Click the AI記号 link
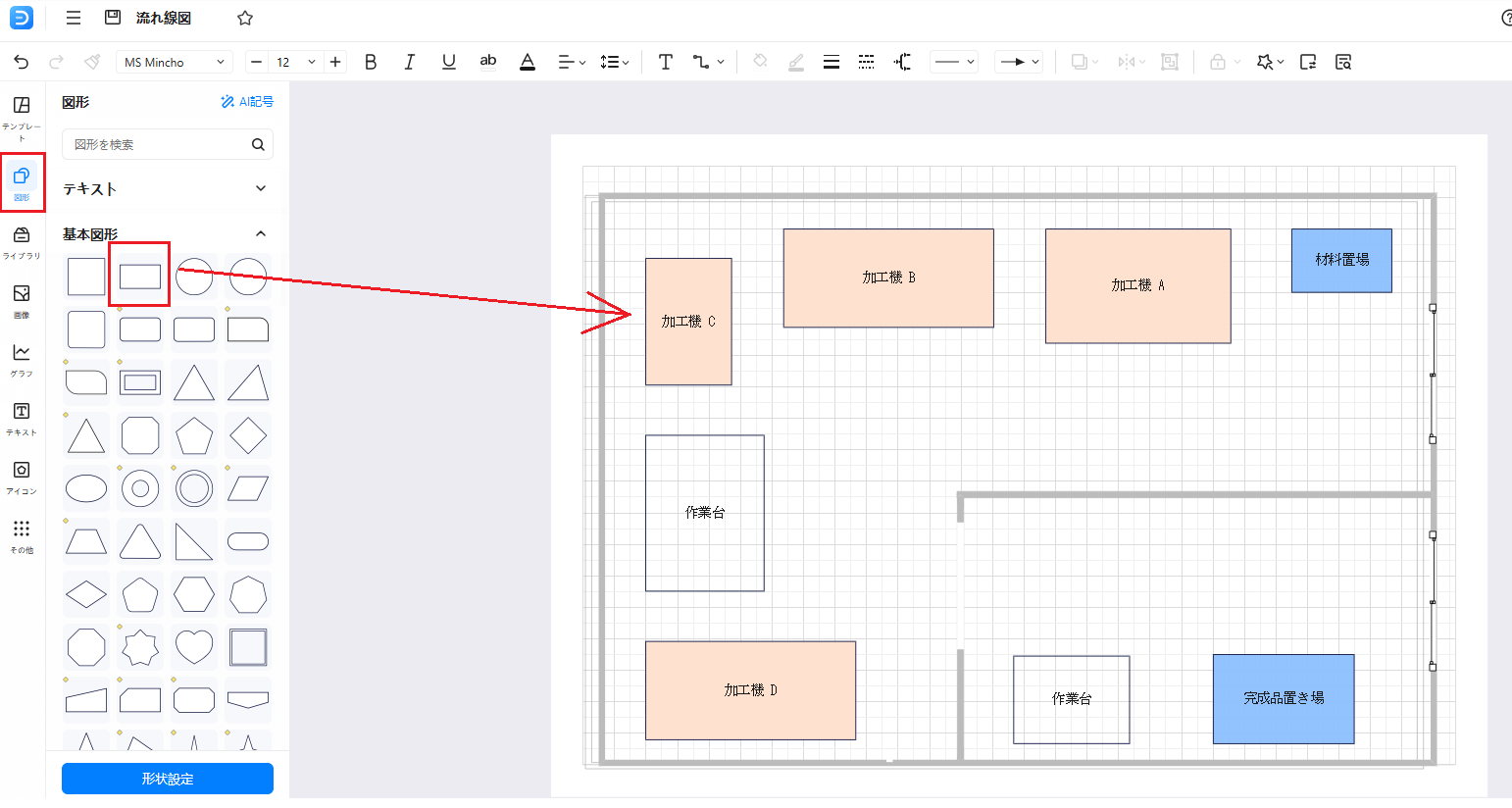Image resolution: width=1512 pixels, height=808 pixels. (247, 102)
